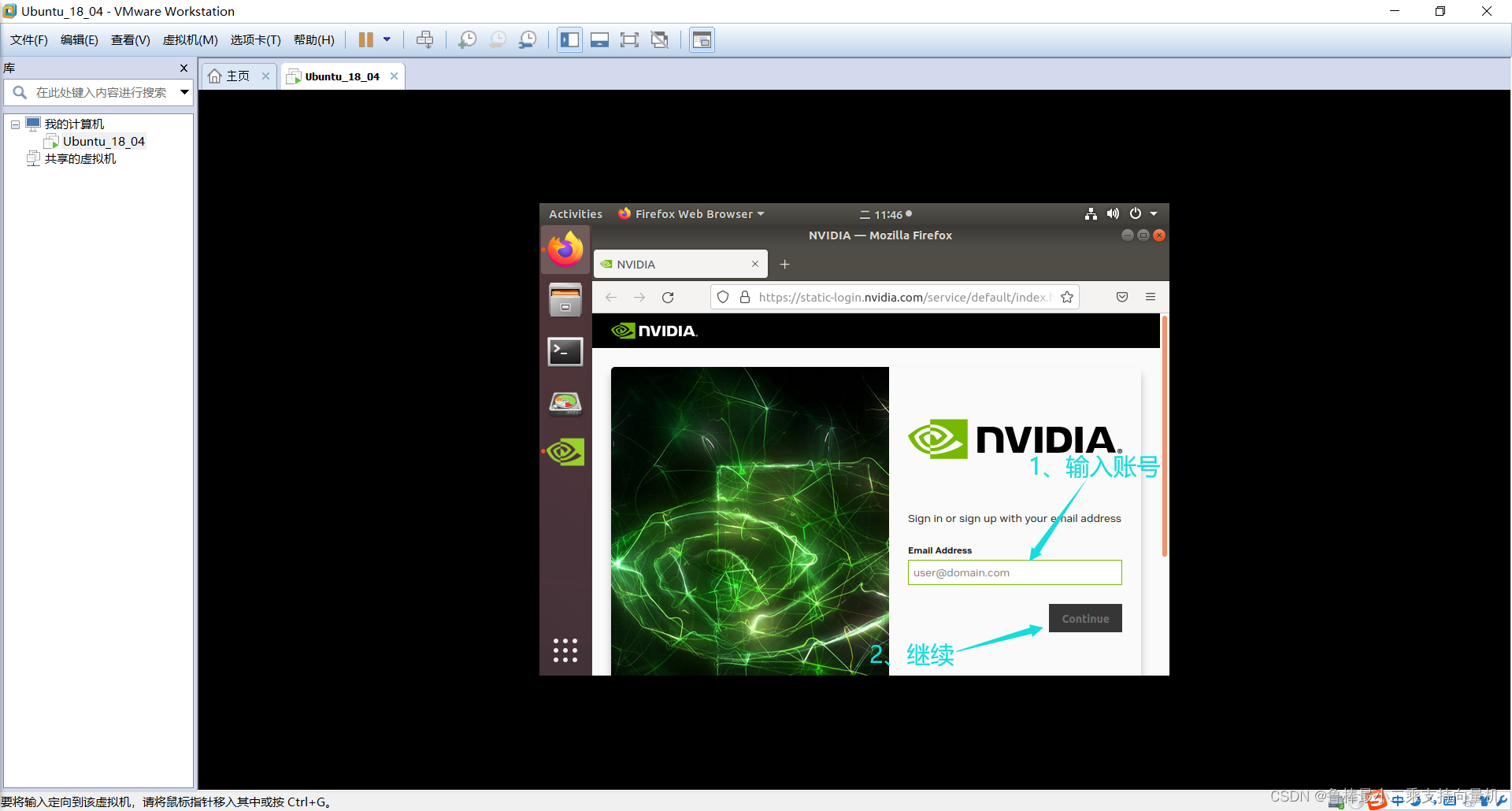Screen dimensions: 1512x811
Task: Open the NVIDIA settings dock icon
Action: (565, 452)
